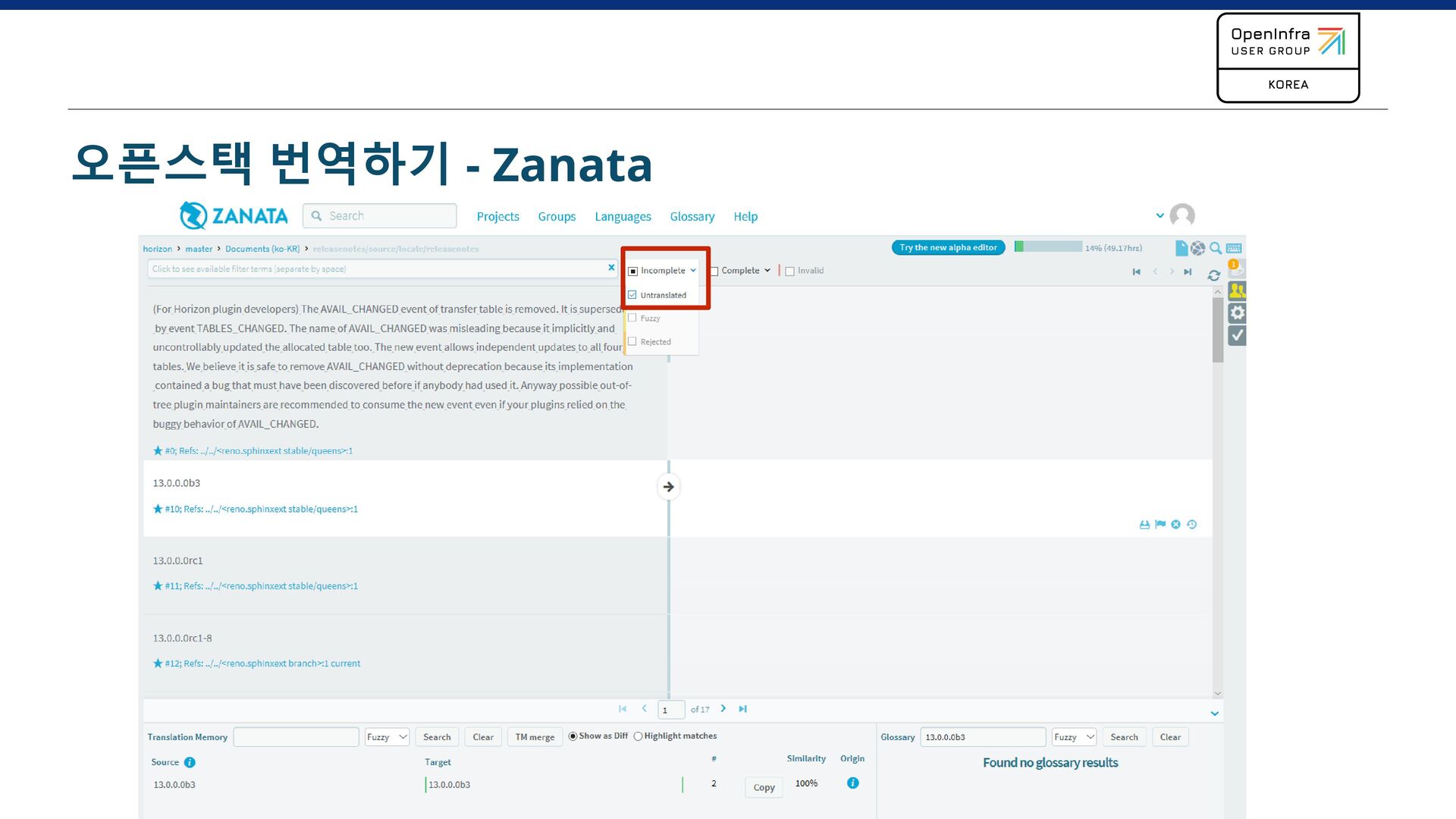1456x819 pixels.
Task: Open the translators chat panel icon
Action: [x=1237, y=290]
